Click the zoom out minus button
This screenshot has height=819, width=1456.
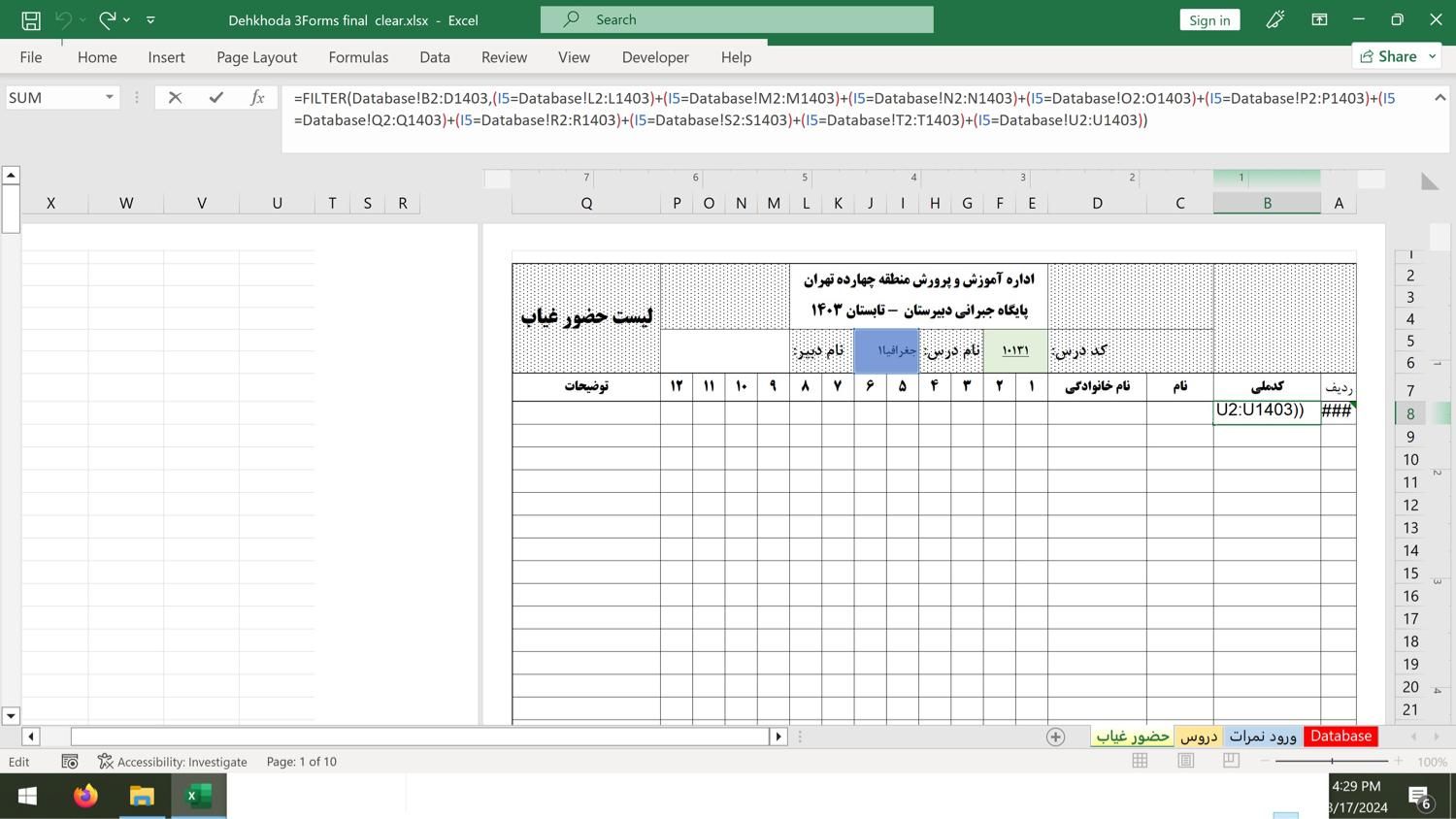click(1265, 762)
